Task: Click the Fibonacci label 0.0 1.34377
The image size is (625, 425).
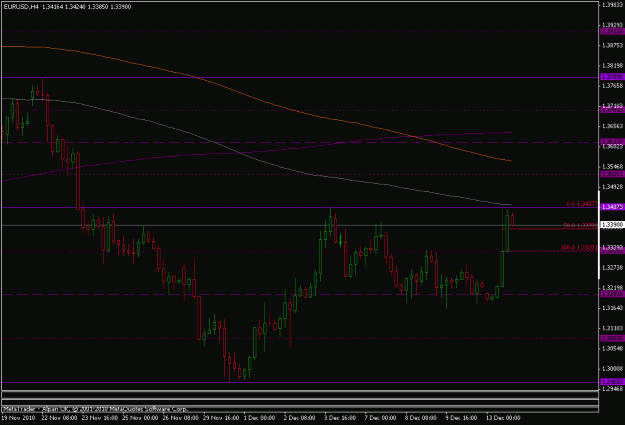Action: pyautogui.click(x=582, y=204)
